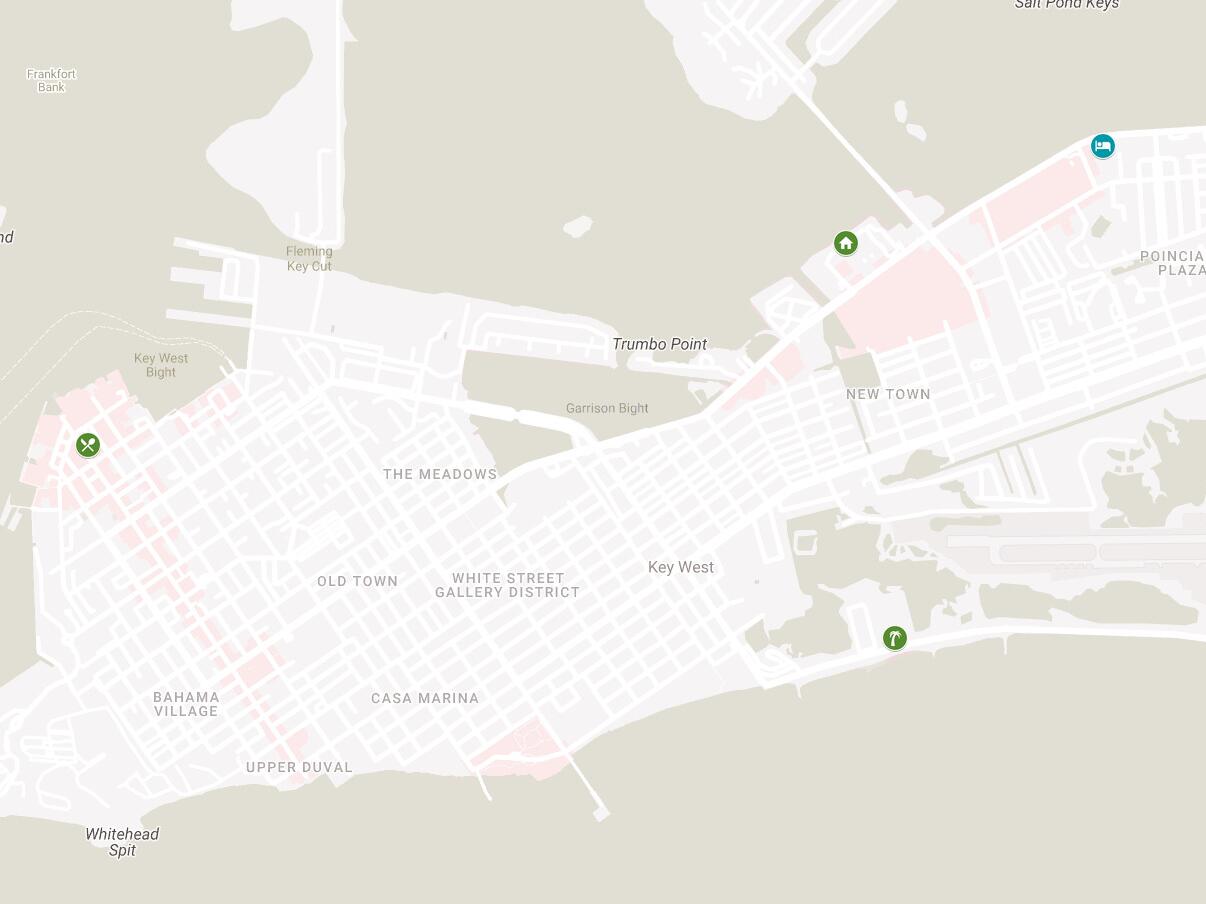Image resolution: width=1206 pixels, height=904 pixels.
Task: Select the New Town label
Action: tap(888, 394)
